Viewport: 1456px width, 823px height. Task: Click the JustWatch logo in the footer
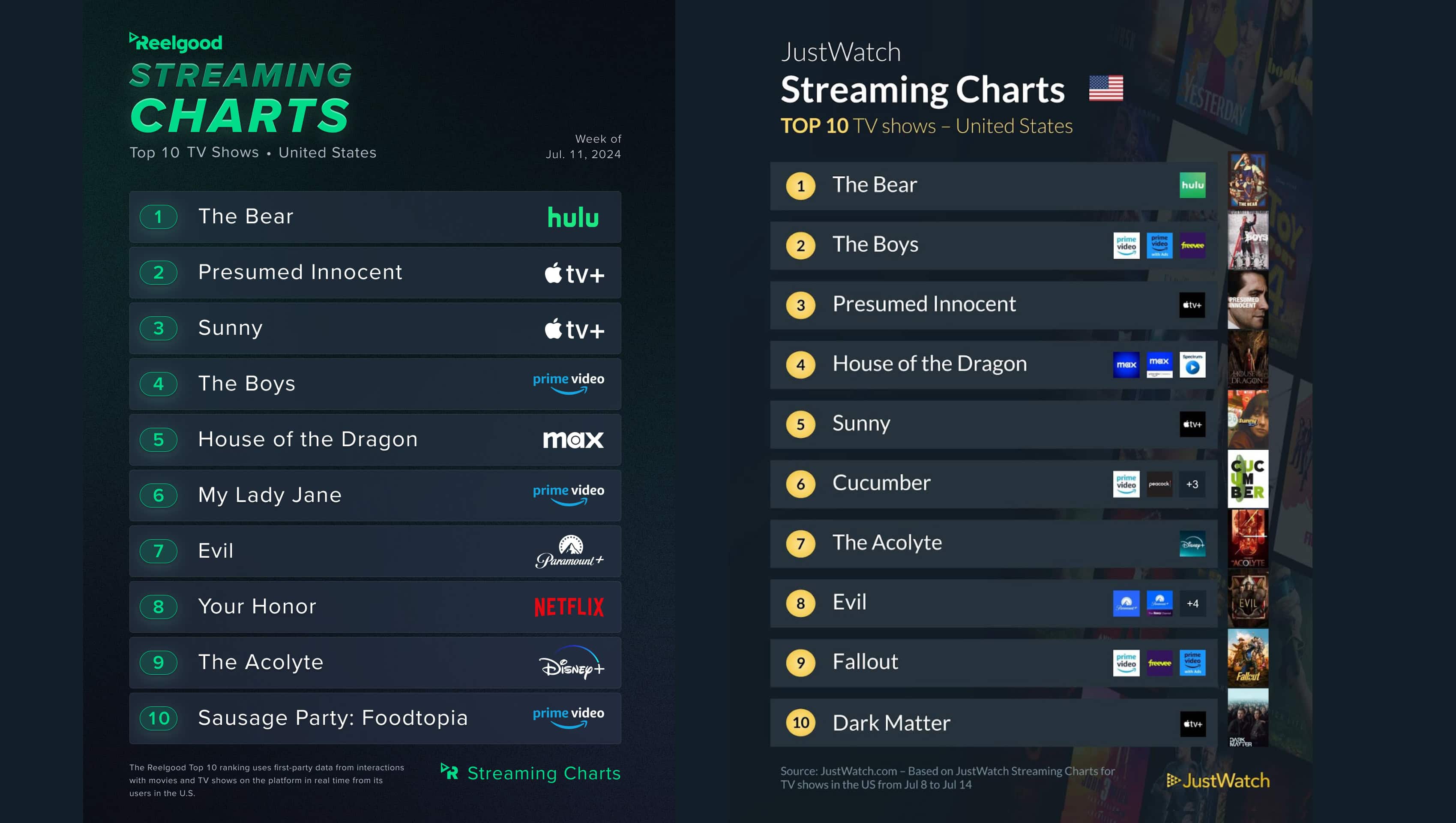[x=1218, y=781]
